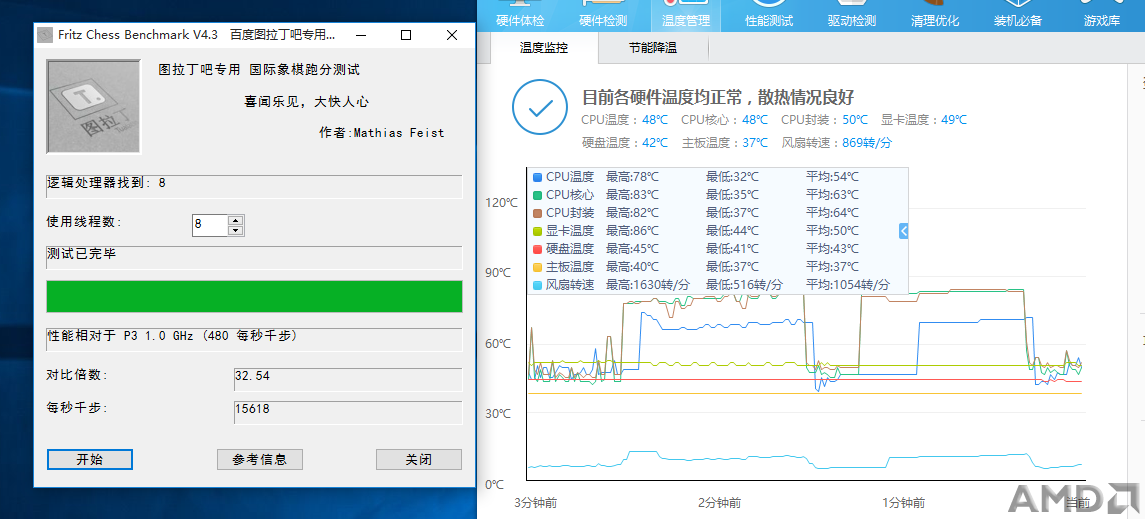Image resolution: width=1145 pixels, height=519 pixels.
Task: Click the 关闭 button in Fritz window
Action: pos(419,459)
